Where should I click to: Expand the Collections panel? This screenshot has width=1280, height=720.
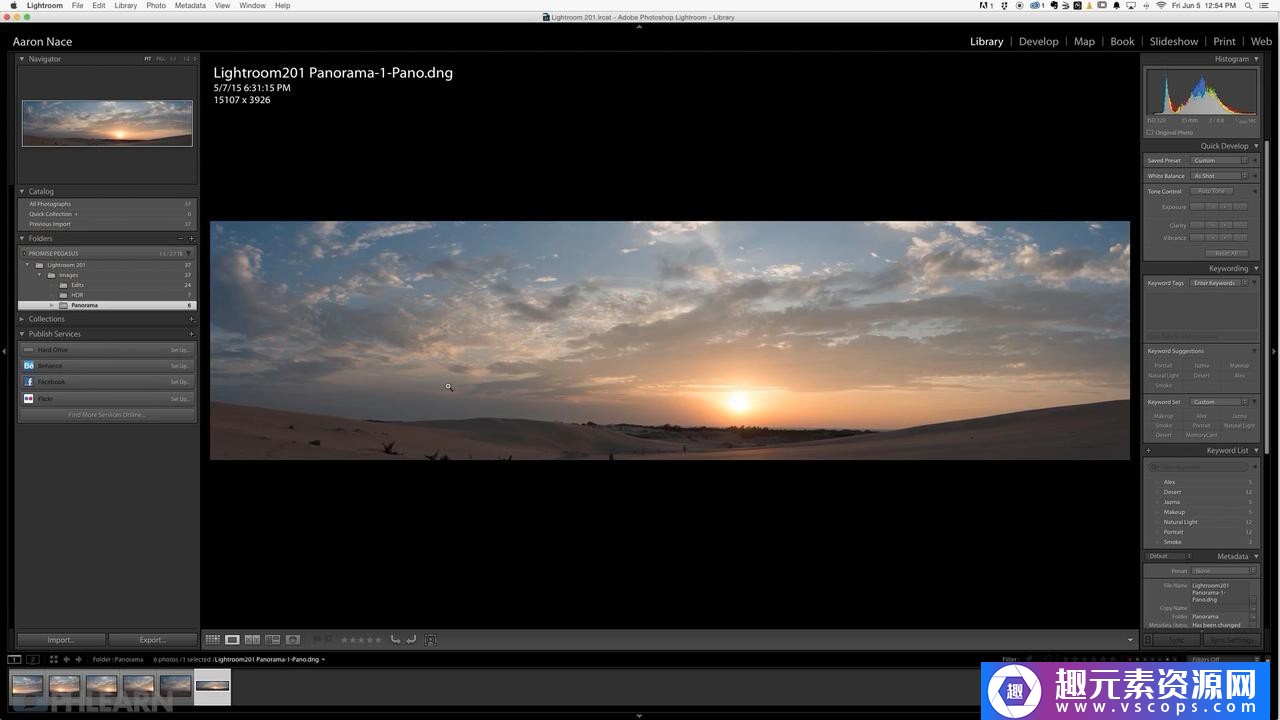pos(22,319)
